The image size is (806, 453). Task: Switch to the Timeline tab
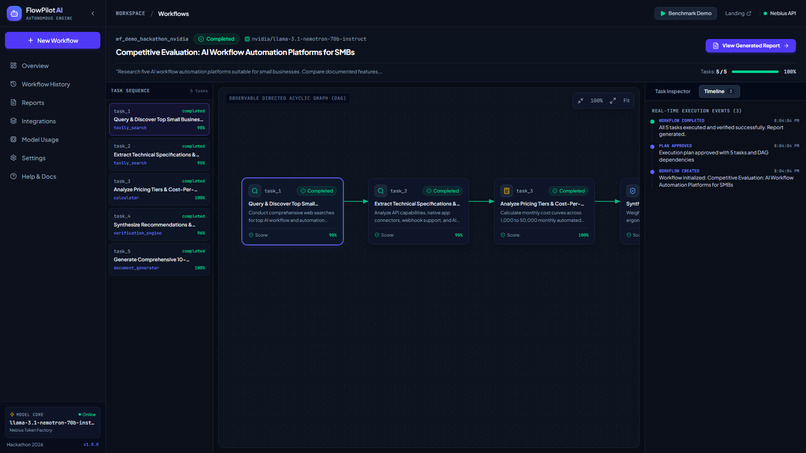click(719, 92)
